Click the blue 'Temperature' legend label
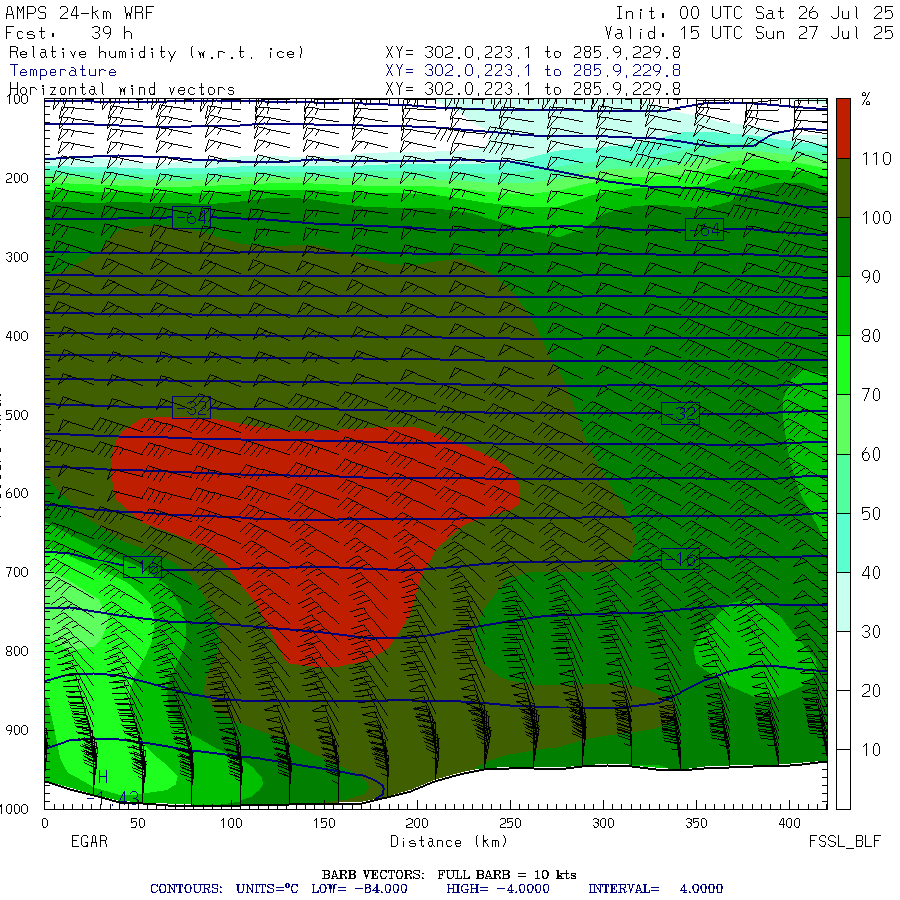900x900 pixels. tap(63, 71)
